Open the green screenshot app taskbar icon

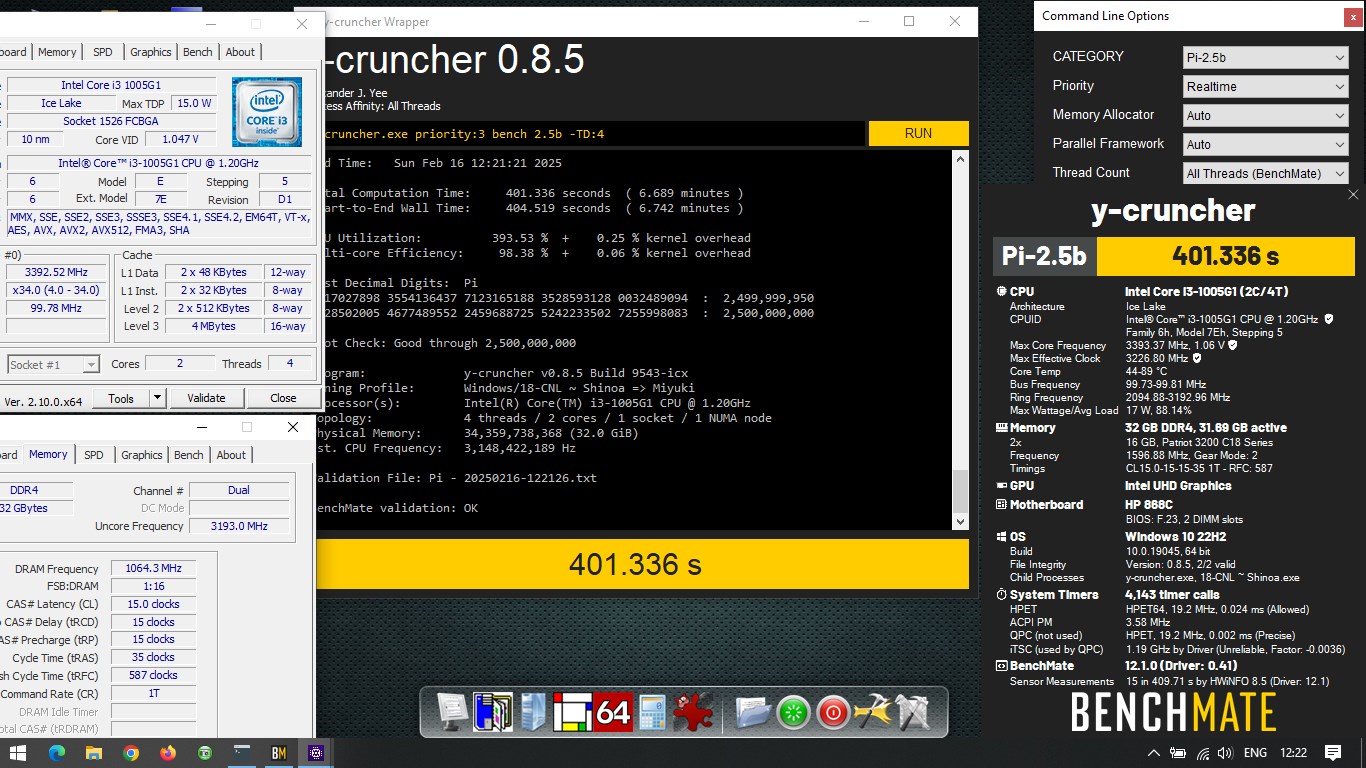205,753
